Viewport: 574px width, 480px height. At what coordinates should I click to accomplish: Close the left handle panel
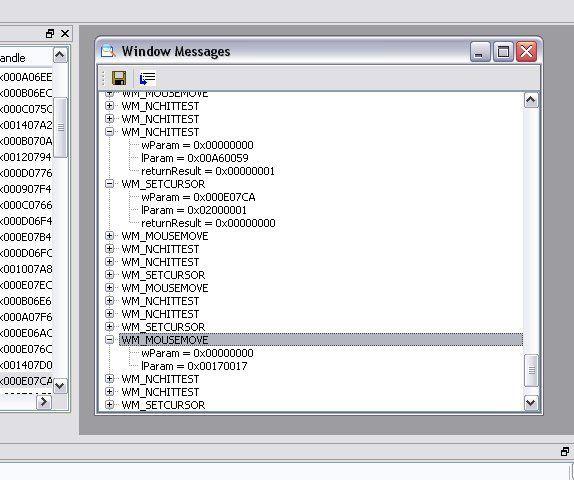pyautogui.click(x=65, y=34)
